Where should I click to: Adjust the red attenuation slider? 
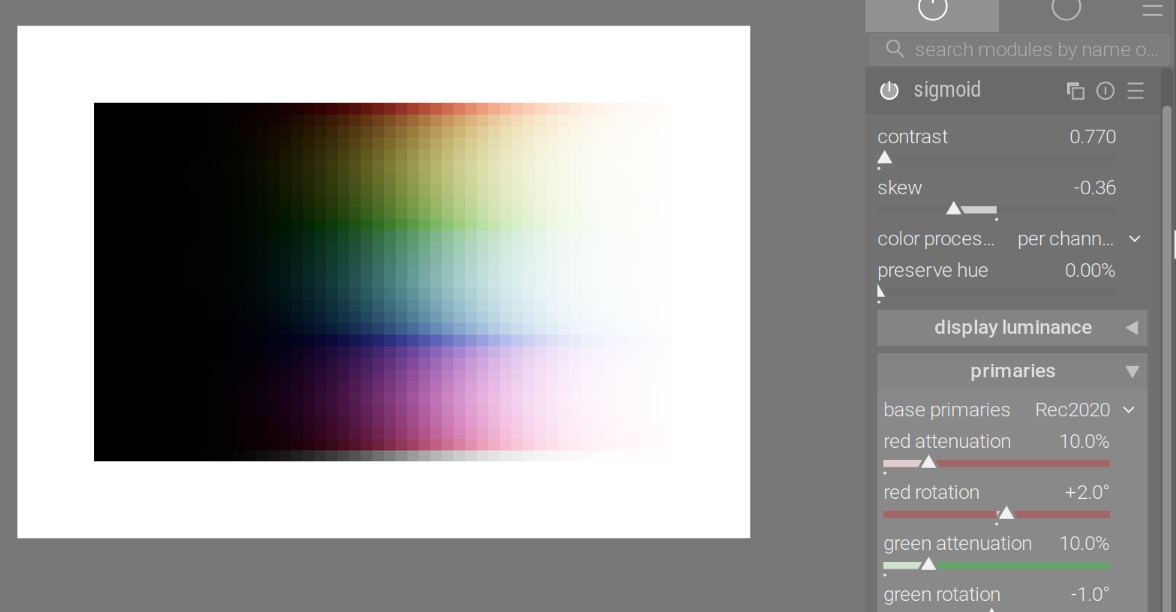(x=928, y=463)
